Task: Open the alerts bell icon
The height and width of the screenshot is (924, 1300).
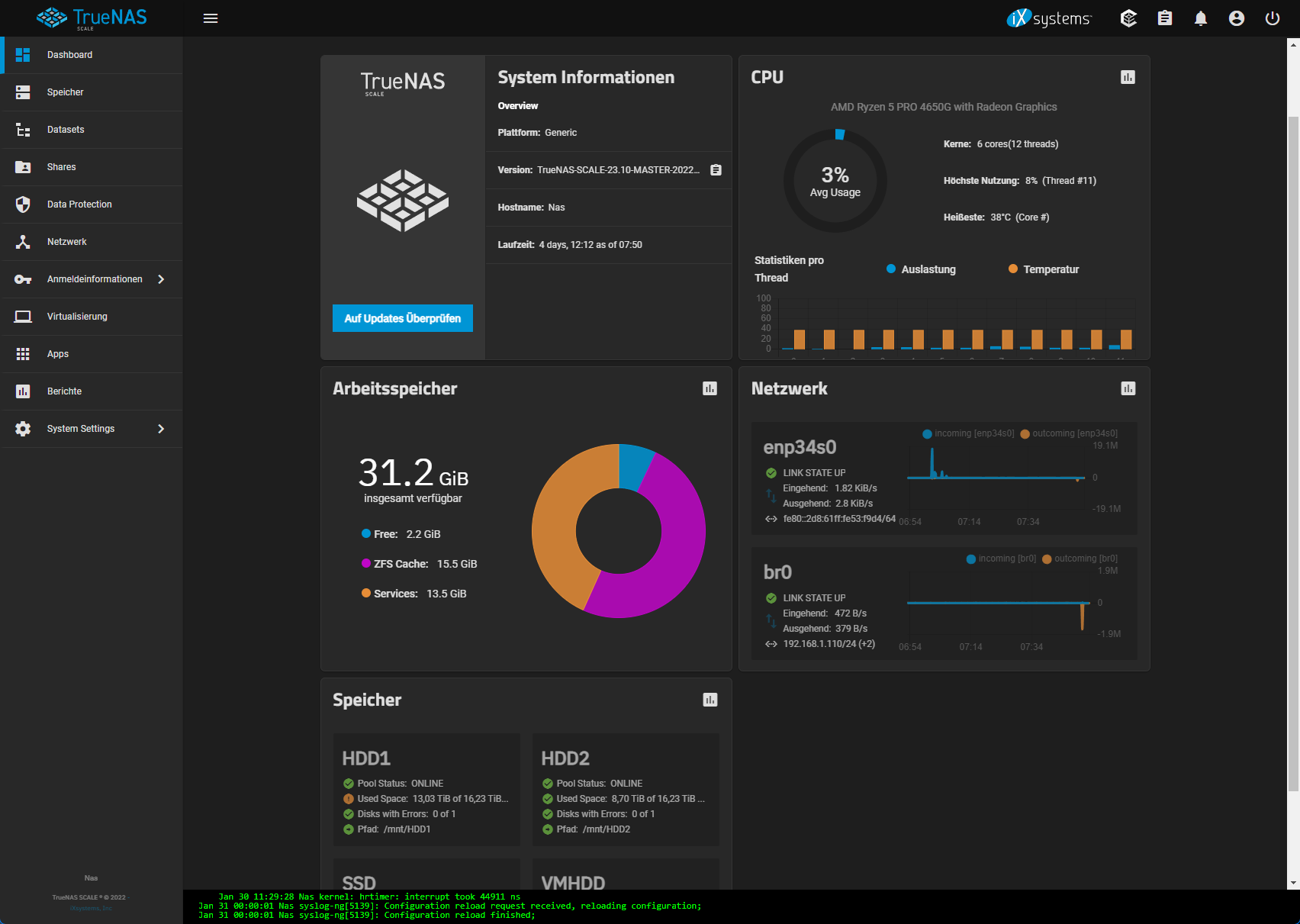Action: click(x=1201, y=18)
